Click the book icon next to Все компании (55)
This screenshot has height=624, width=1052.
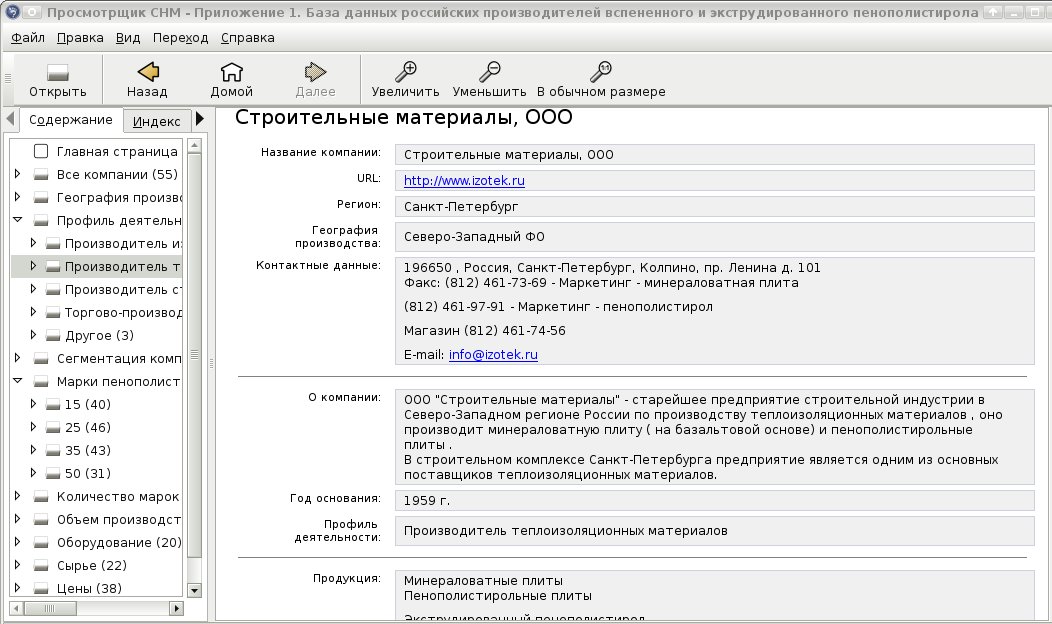[x=41, y=175]
